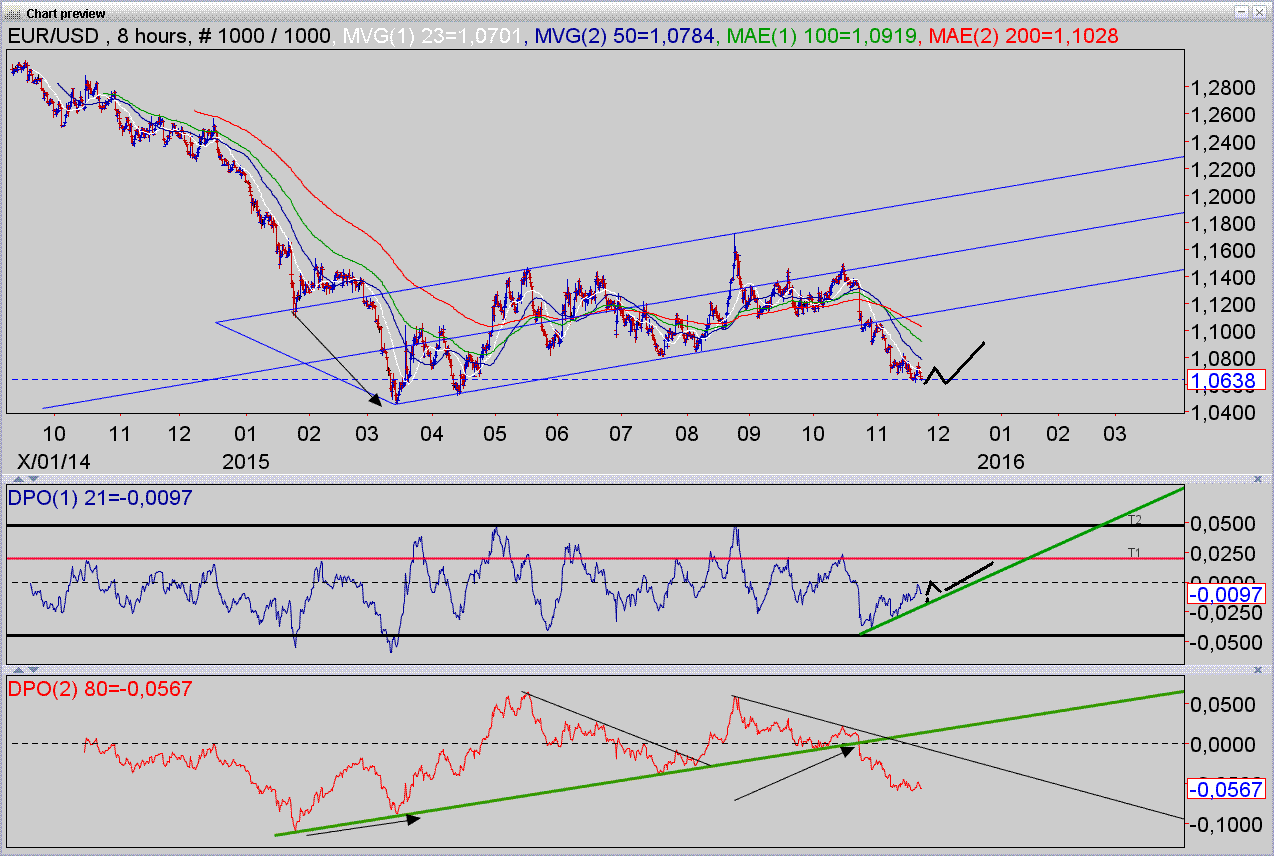
Task: Click the X/01/14 date label
Action: pos(53,461)
